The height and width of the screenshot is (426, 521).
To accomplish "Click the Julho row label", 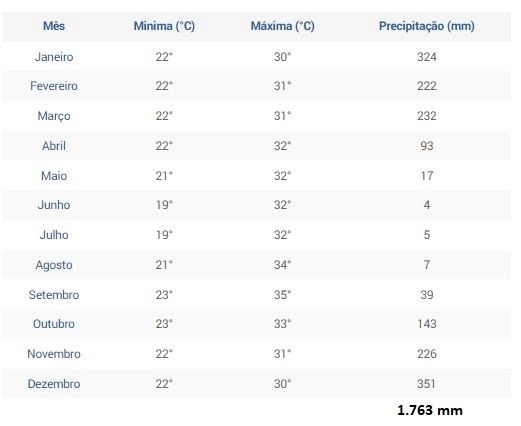I will [54, 235].
